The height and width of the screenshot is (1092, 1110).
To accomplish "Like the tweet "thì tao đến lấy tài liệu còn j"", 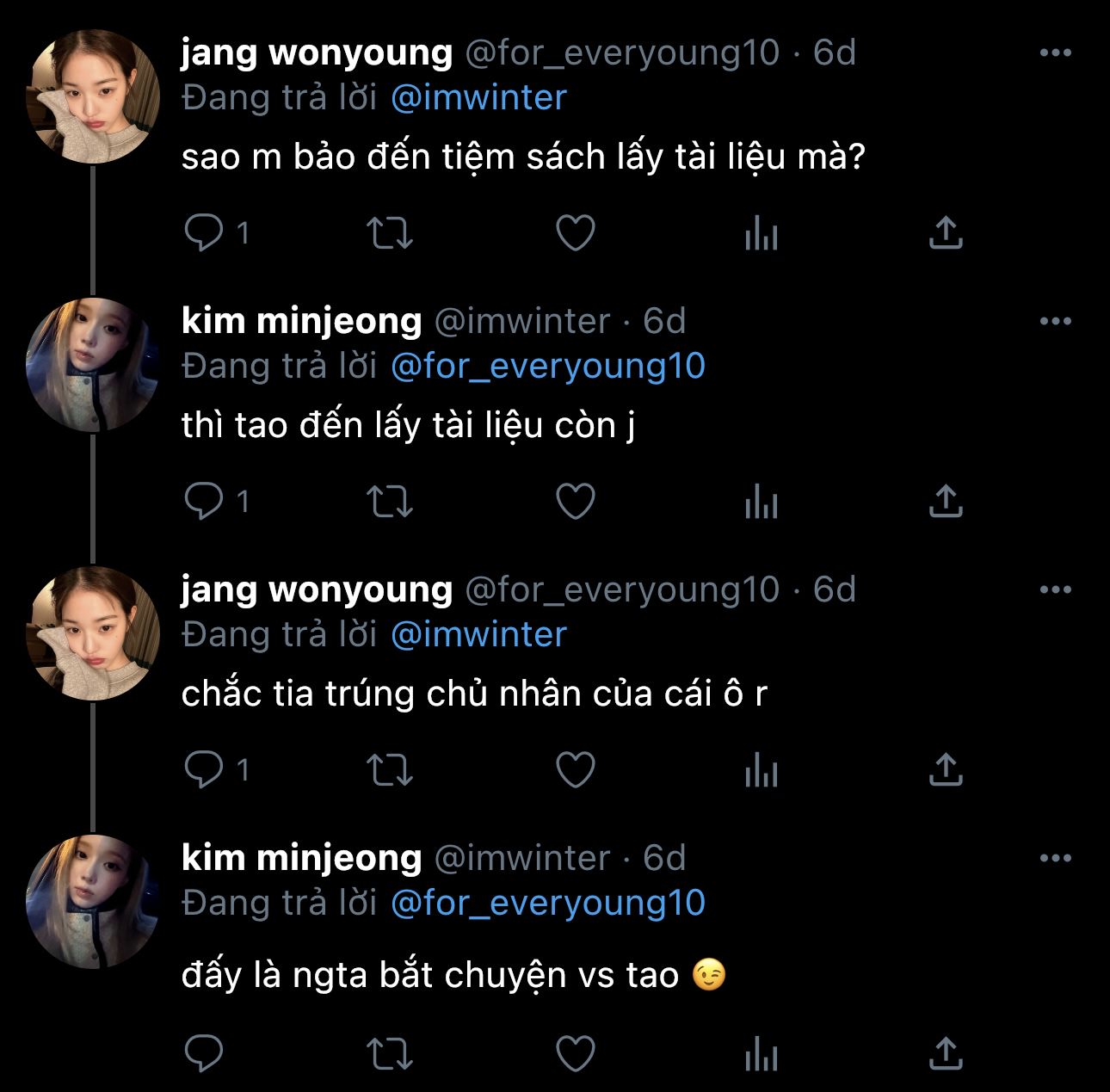I will click(x=576, y=501).
